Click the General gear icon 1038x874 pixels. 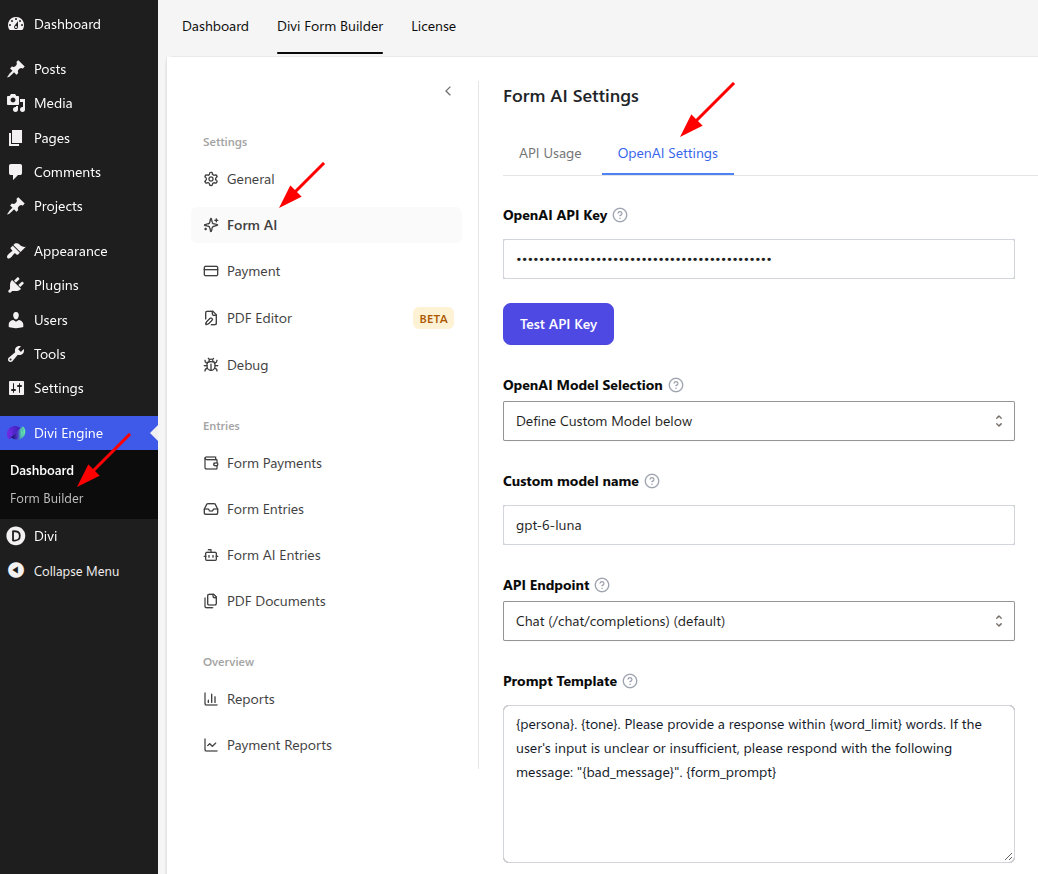coord(211,179)
